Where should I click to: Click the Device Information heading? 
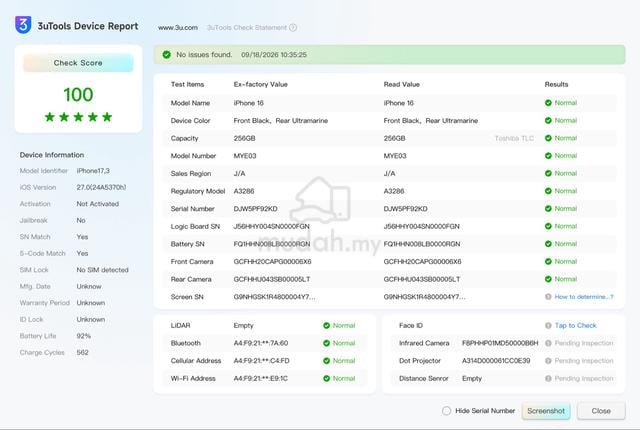(x=52, y=155)
